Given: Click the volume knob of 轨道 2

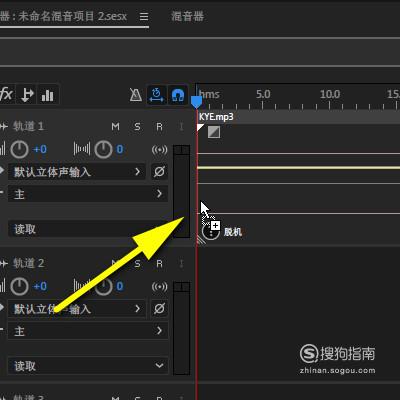Looking at the screenshot, I should [x=19, y=287].
